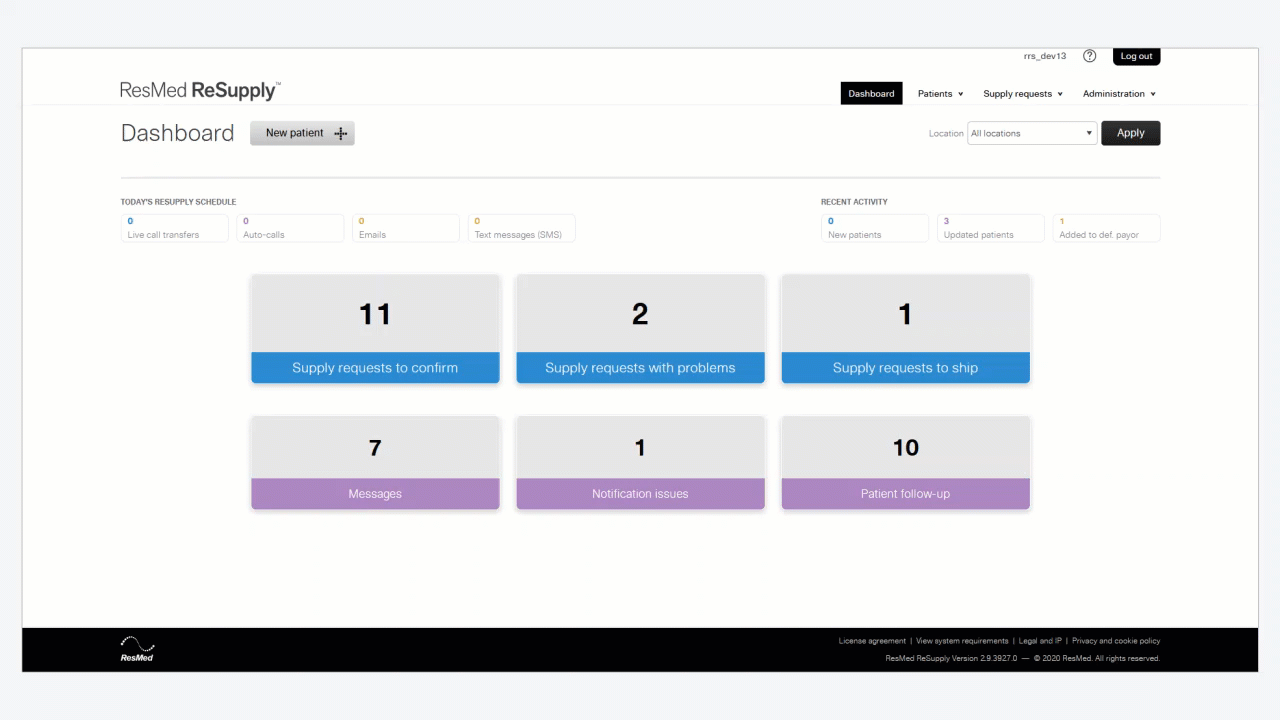Click the ResMed logo in footer
Image resolution: width=1280 pixels, height=720 pixels.
click(137, 649)
